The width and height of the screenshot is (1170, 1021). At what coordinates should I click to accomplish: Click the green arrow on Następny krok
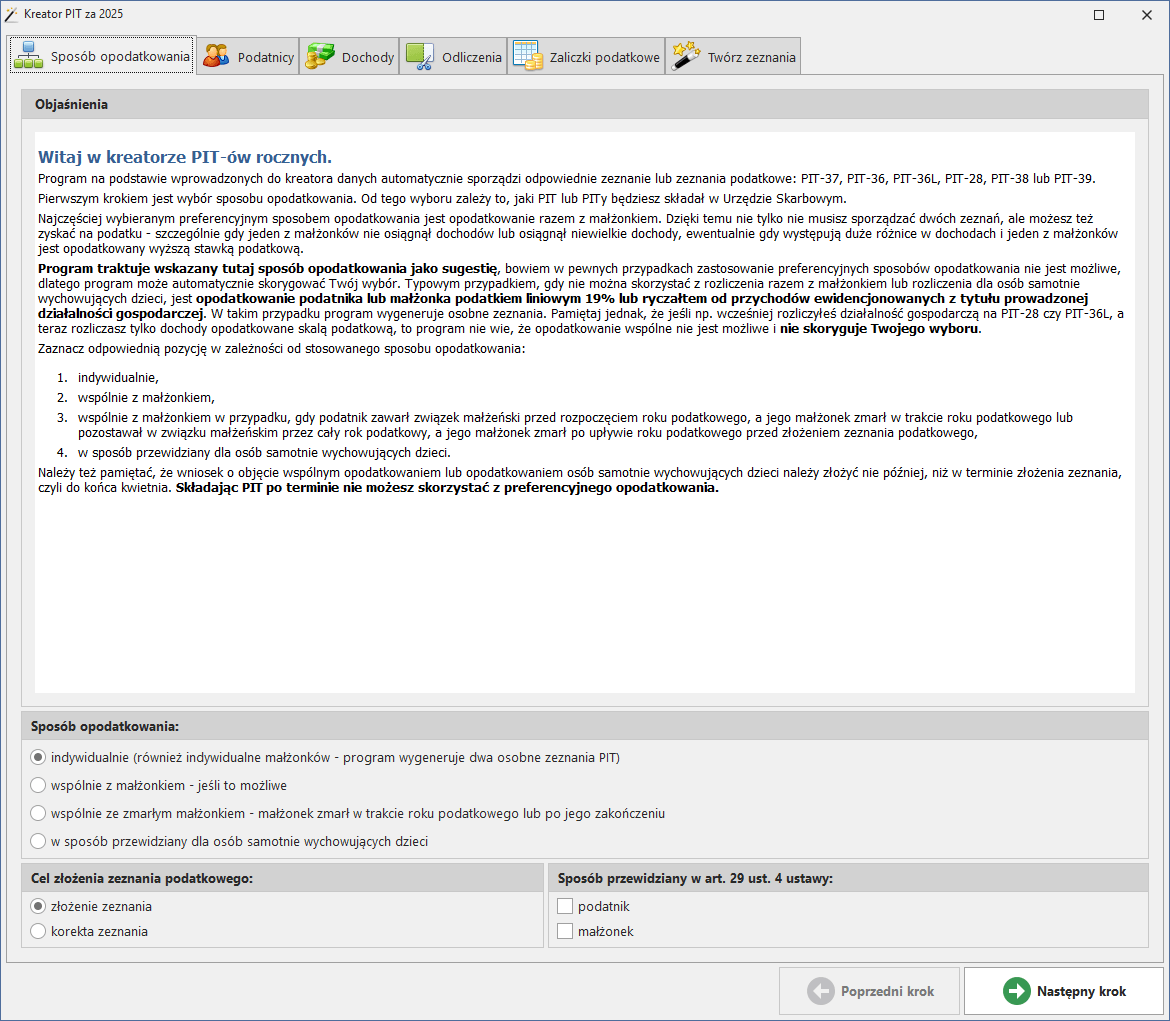[x=1016, y=991]
